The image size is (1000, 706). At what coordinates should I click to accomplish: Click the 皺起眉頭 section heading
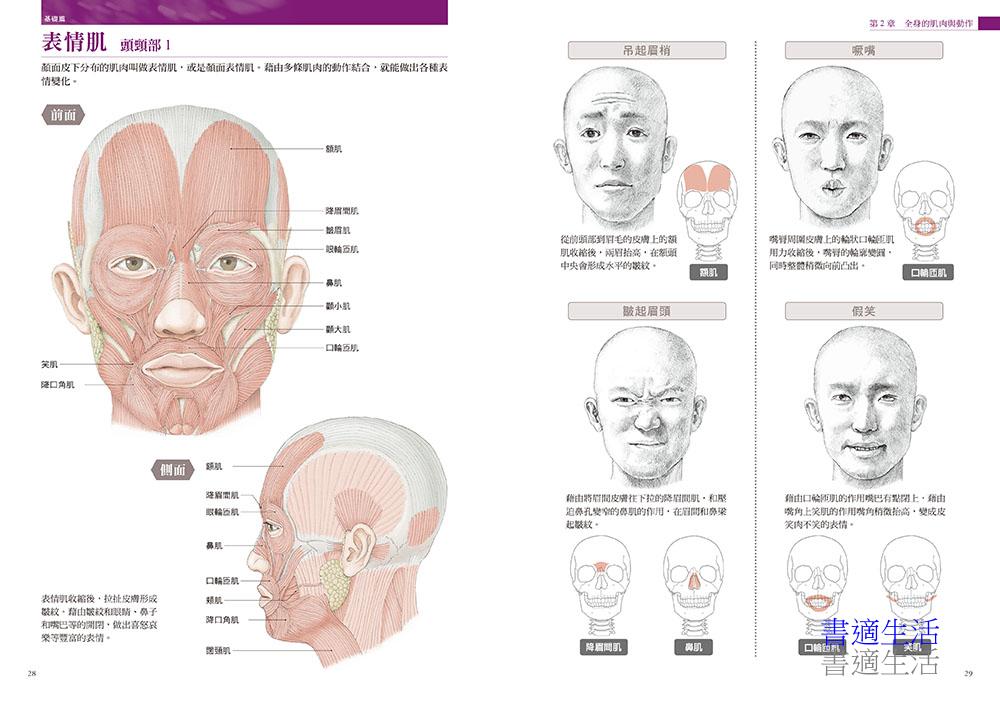tap(647, 311)
